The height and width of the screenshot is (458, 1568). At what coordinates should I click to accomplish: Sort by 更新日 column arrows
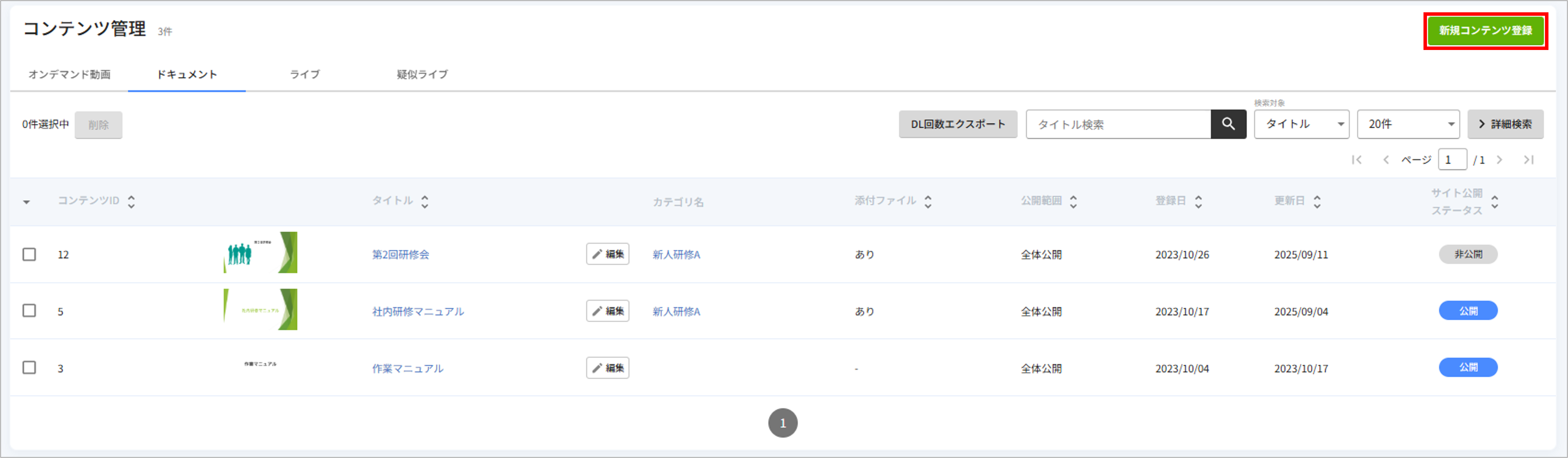(x=1317, y=201)
